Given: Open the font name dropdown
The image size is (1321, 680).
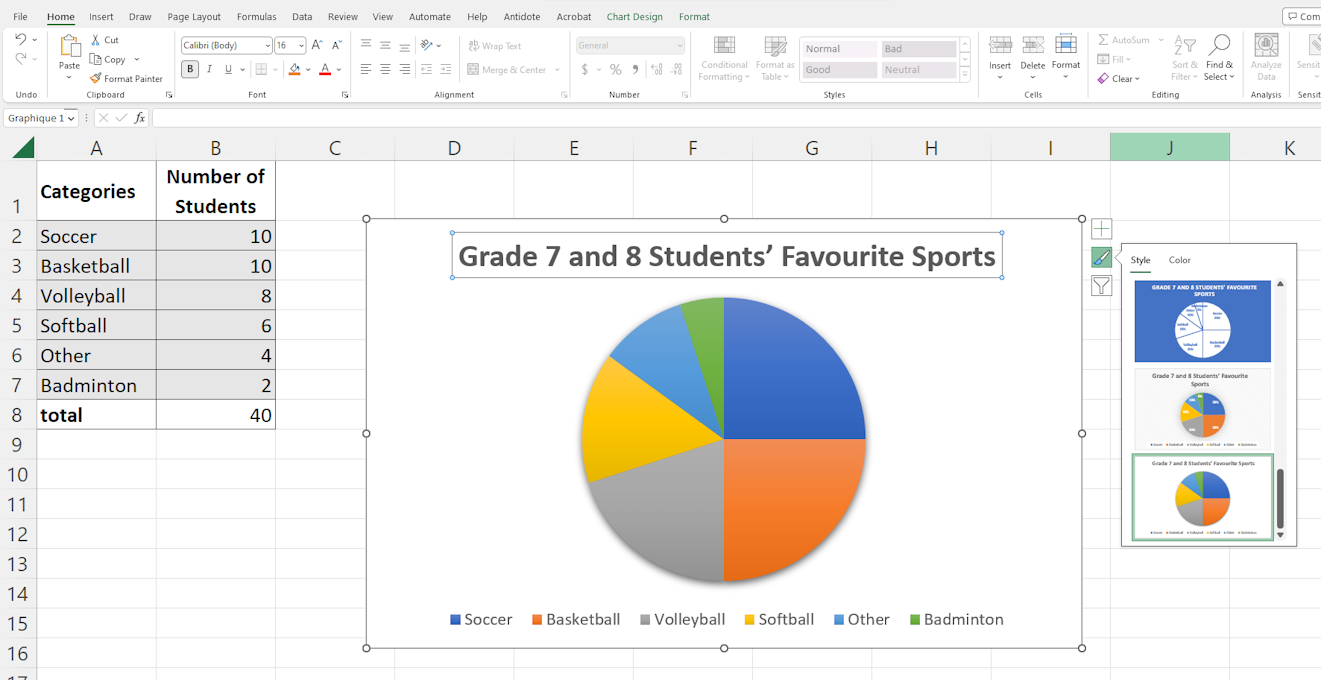Looking at the screenshot, I should pos(267,46).
